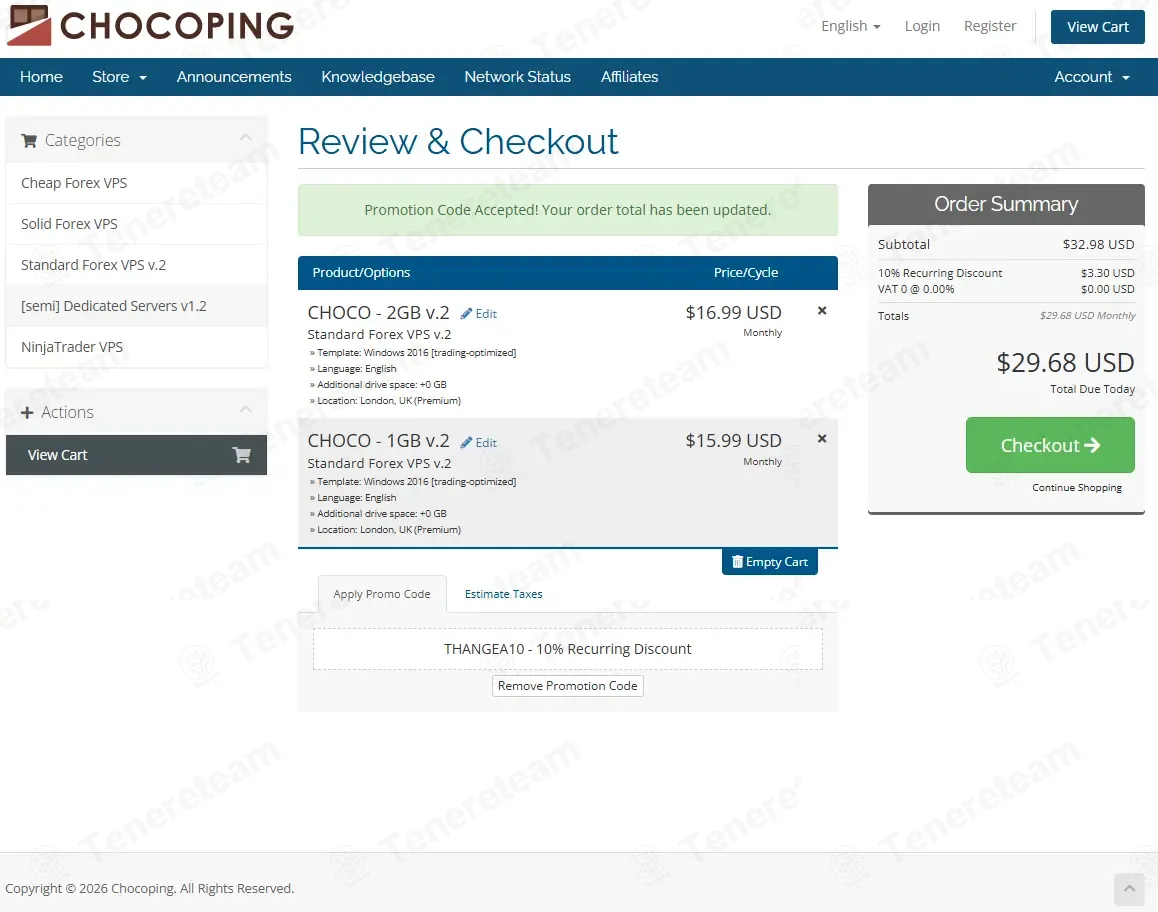Click the Review & Checkout heading
Screen dimensions: 1158x912
tap(458, 141)
